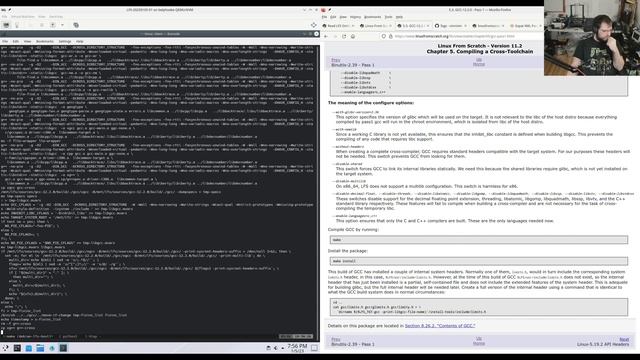Open Konsole's File menu
Image resolution: width=640 pixels, height=360 pixels.
coord(5,41)
